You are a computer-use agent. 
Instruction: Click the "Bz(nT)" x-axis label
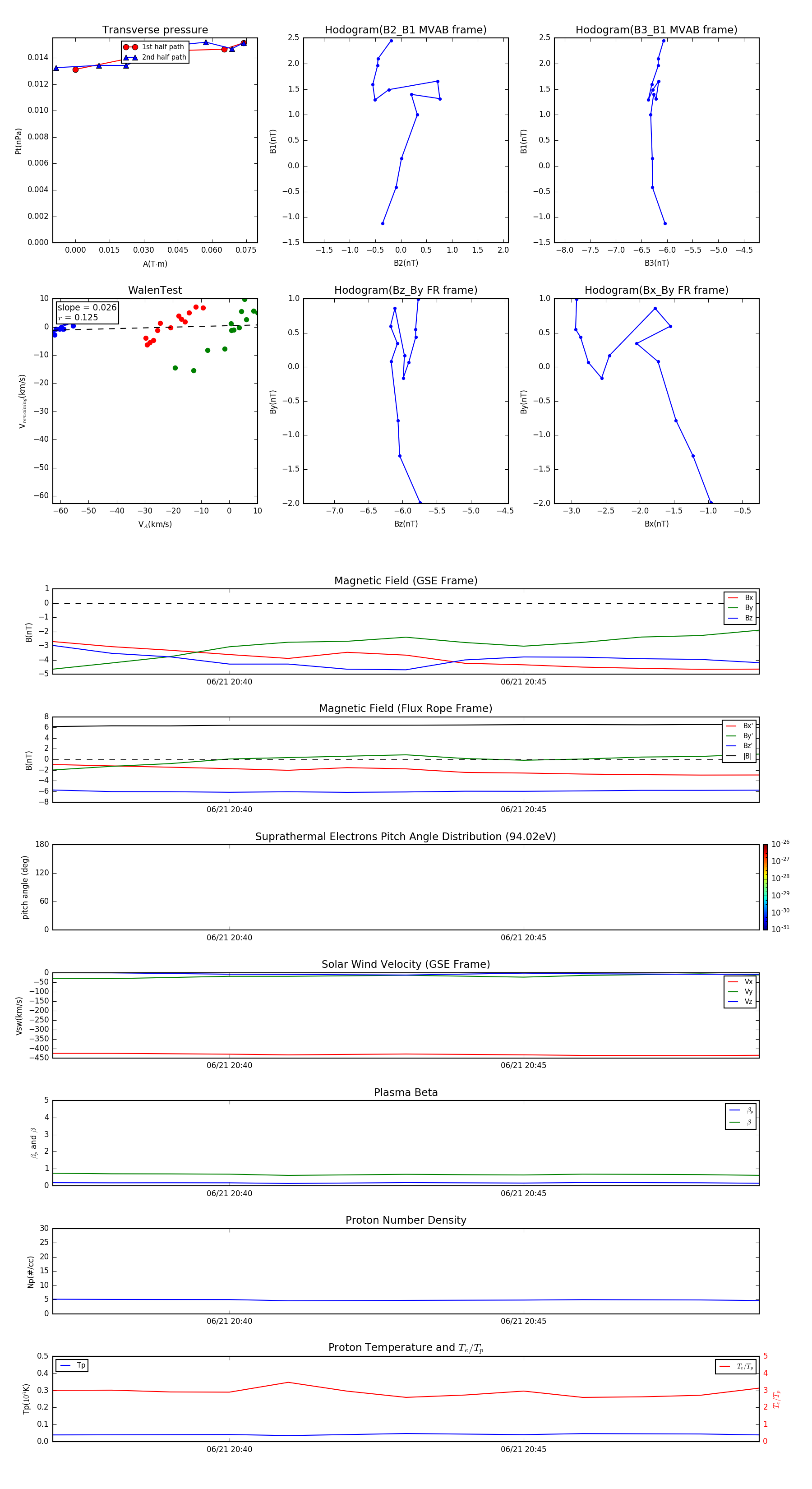tap(406, 524)
